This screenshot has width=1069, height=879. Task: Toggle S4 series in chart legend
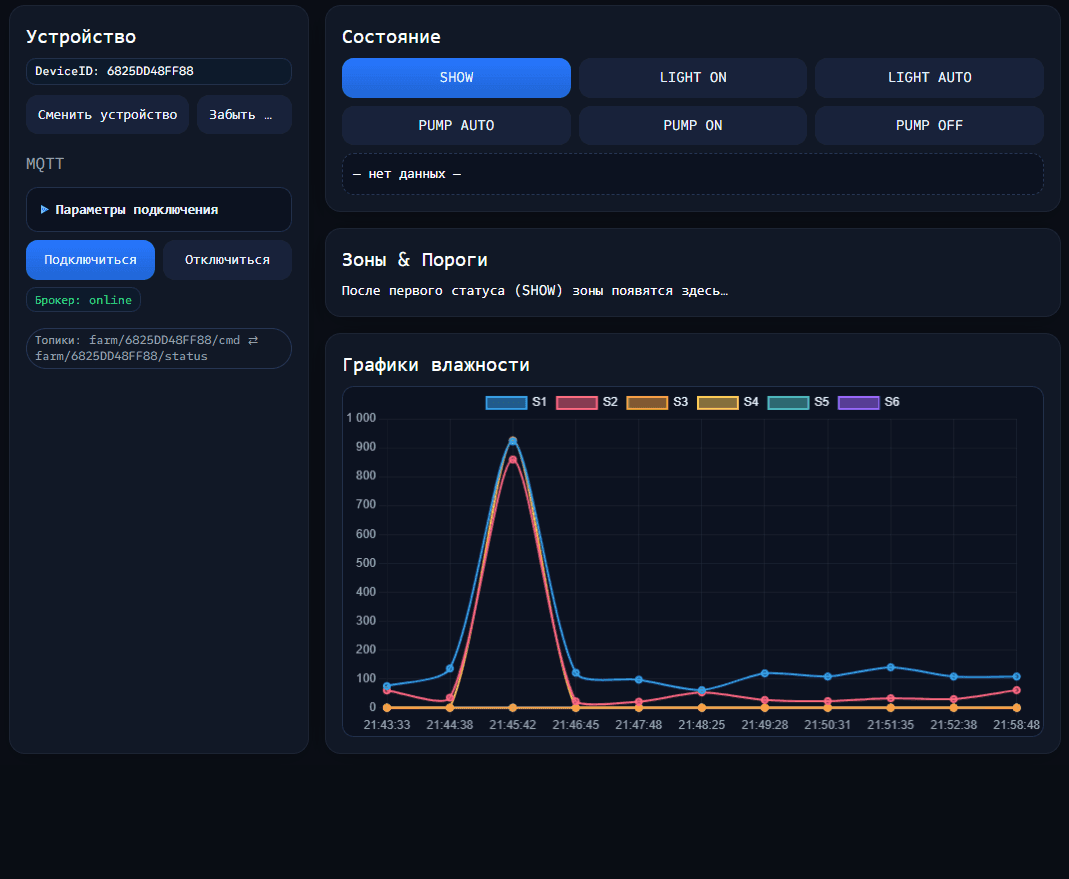(x=717, y=402)
